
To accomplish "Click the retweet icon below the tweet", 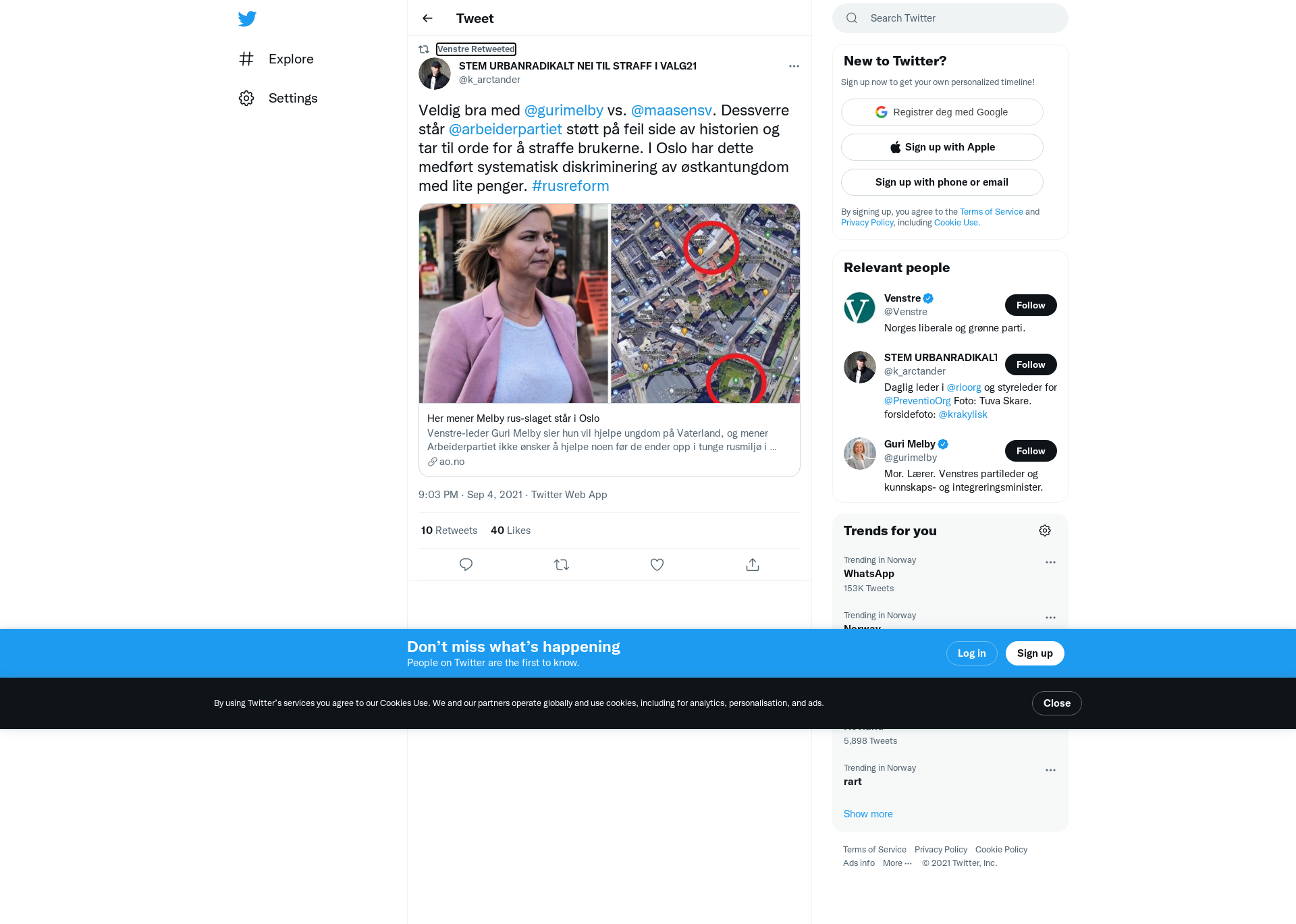I will (x=562, y=564).
